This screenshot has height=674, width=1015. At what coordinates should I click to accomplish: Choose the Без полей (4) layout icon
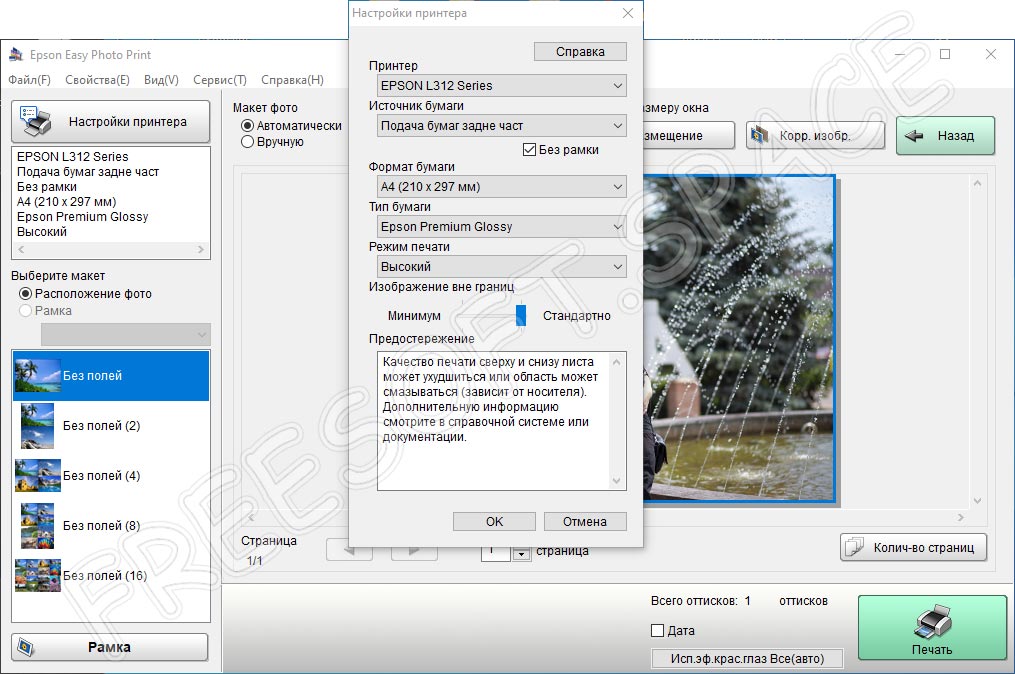pyautogui.click(x=38, y=475)
